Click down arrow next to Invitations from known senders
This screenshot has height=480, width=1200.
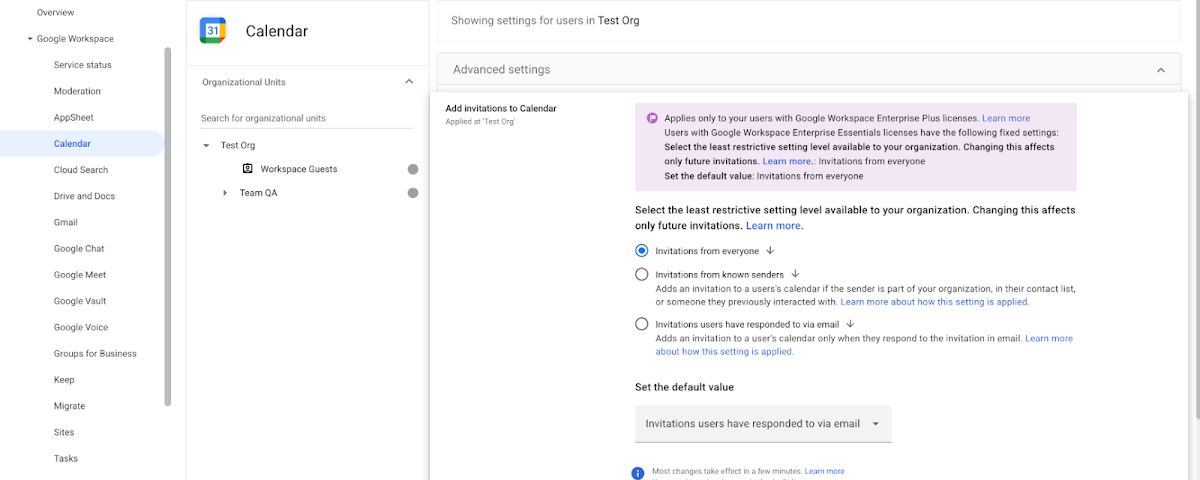tap(796, 274)
